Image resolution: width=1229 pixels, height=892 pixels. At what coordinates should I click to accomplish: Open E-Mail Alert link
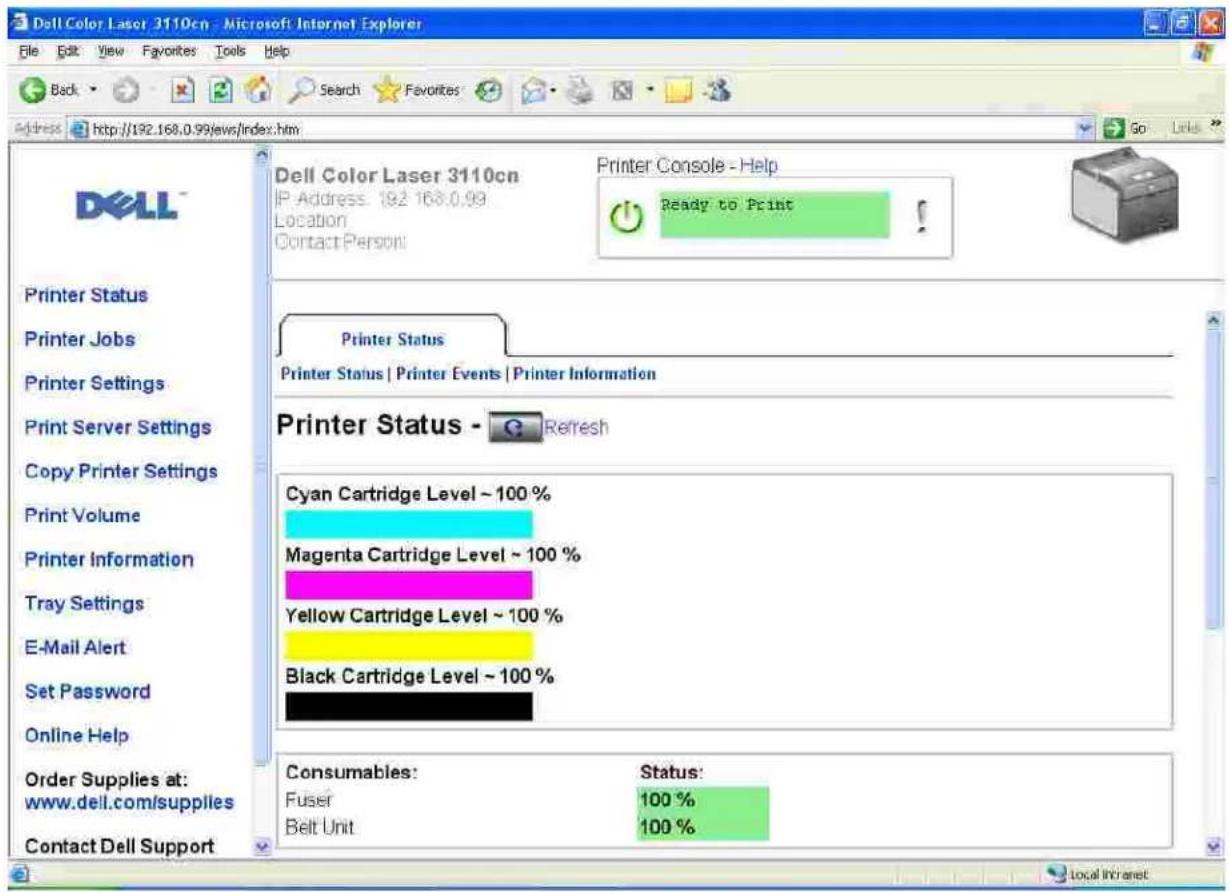[74, 647]
